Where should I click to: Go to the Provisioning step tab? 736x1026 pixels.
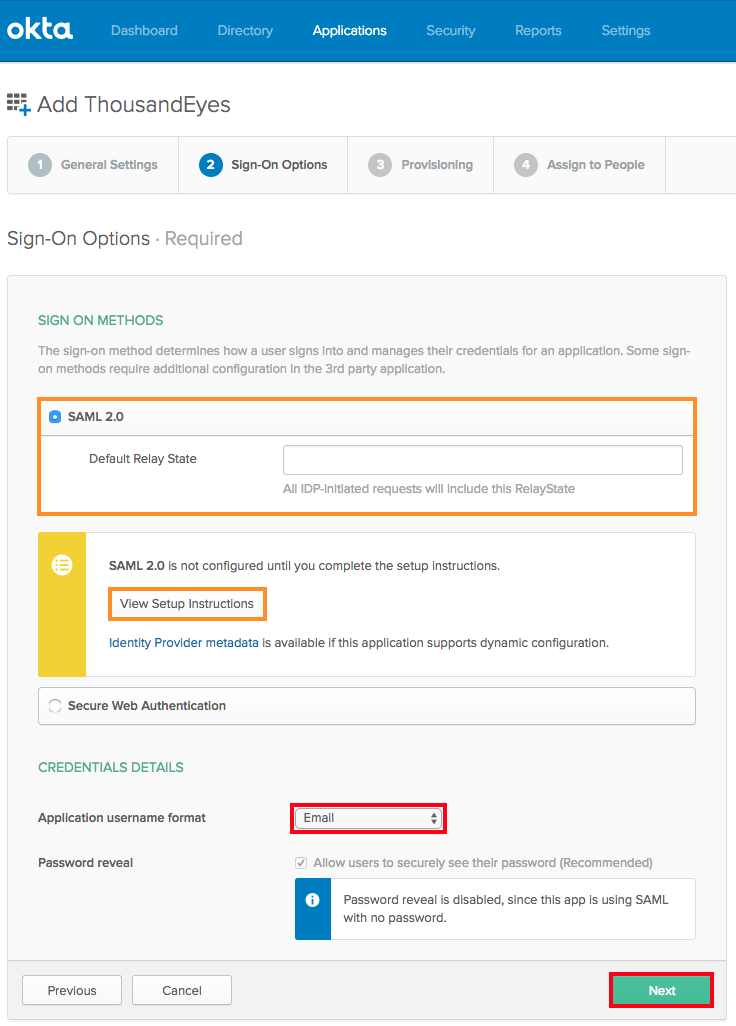[421, 165]
